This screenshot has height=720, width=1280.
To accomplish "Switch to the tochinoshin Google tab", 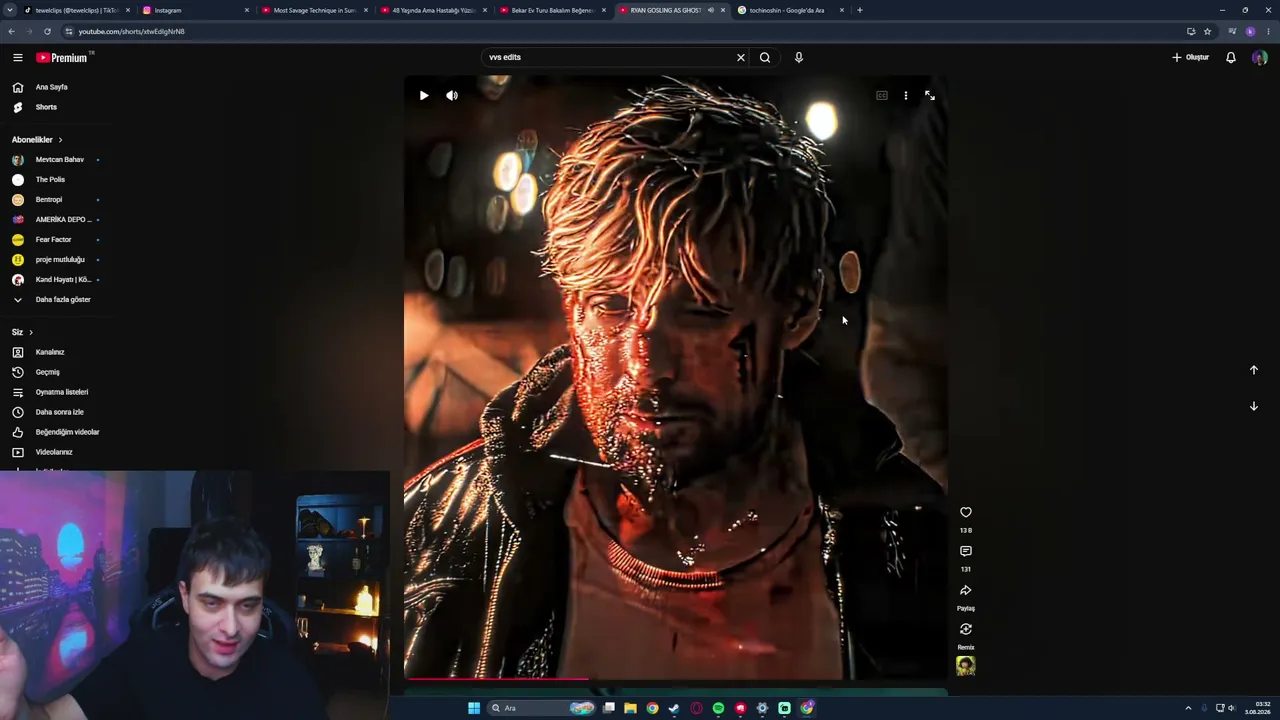I will pos(790,10).
